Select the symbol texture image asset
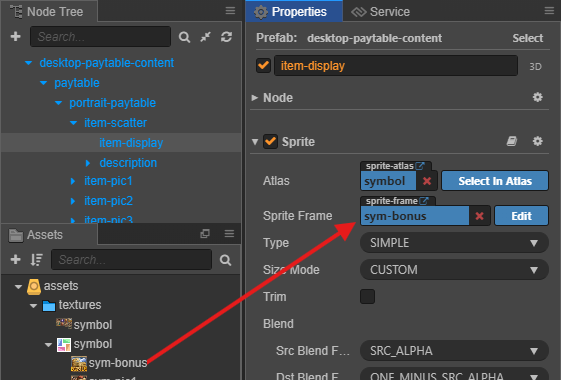561x380 pixels. [x=84, y=324]
